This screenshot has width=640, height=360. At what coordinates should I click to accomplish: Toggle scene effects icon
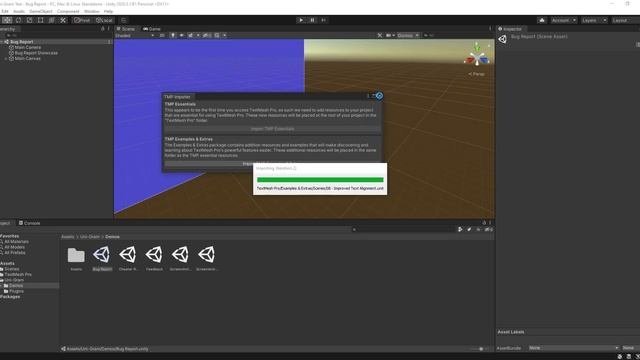(x=191, y=36)
